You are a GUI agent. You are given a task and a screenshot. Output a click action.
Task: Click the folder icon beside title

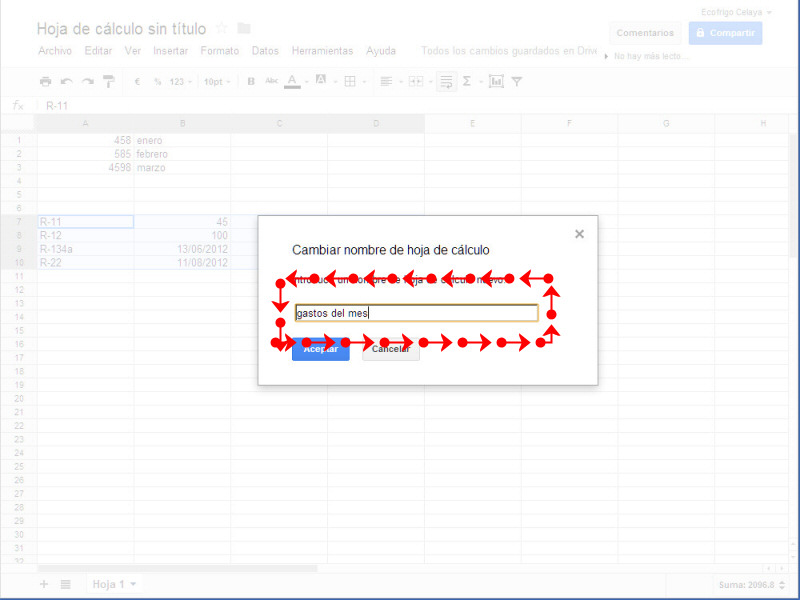pos(244,28)
